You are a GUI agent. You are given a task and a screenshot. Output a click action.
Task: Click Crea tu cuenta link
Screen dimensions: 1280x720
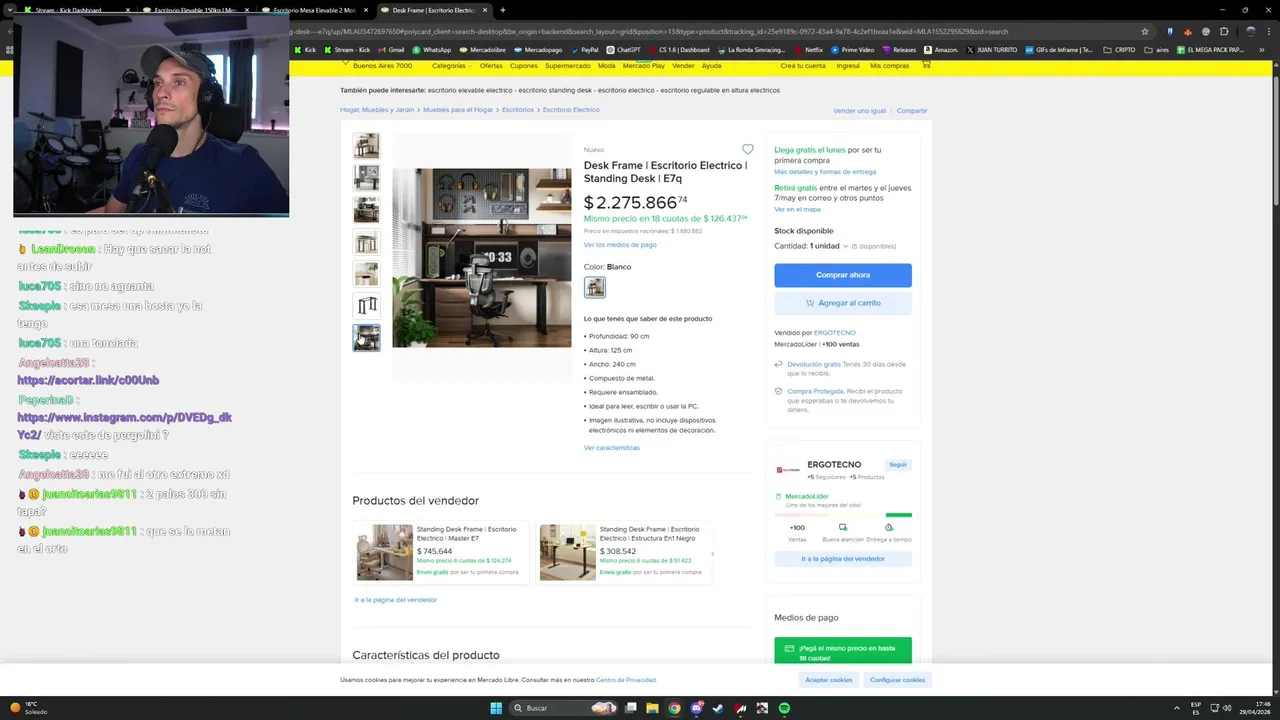pyautogui.click(x=803, y=66)
